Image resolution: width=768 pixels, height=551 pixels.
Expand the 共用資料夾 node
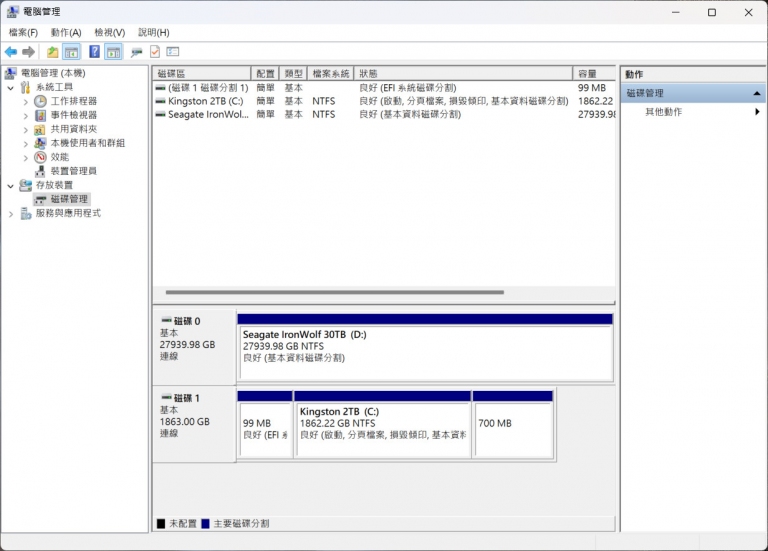[x=25, y=130]
